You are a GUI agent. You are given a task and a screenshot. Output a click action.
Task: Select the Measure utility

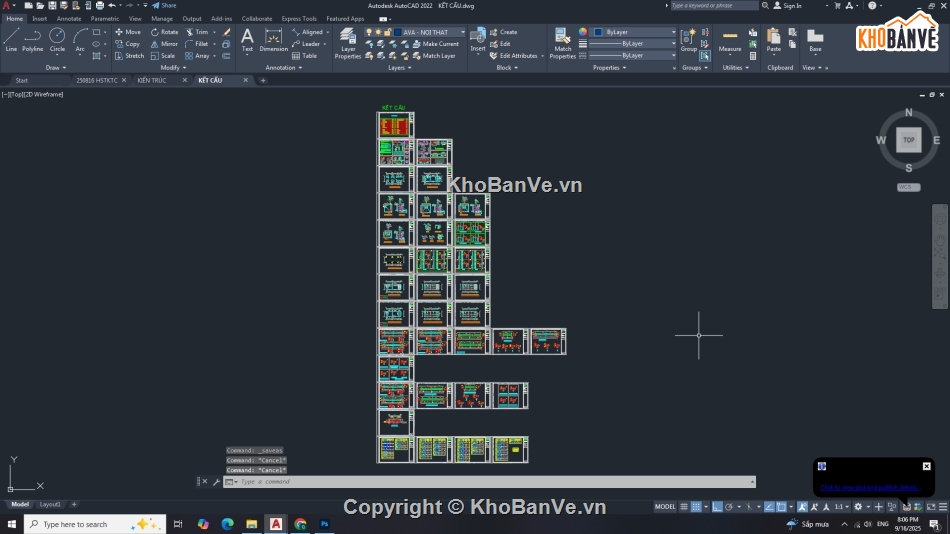pyautogui.click(x=730, y=40)
